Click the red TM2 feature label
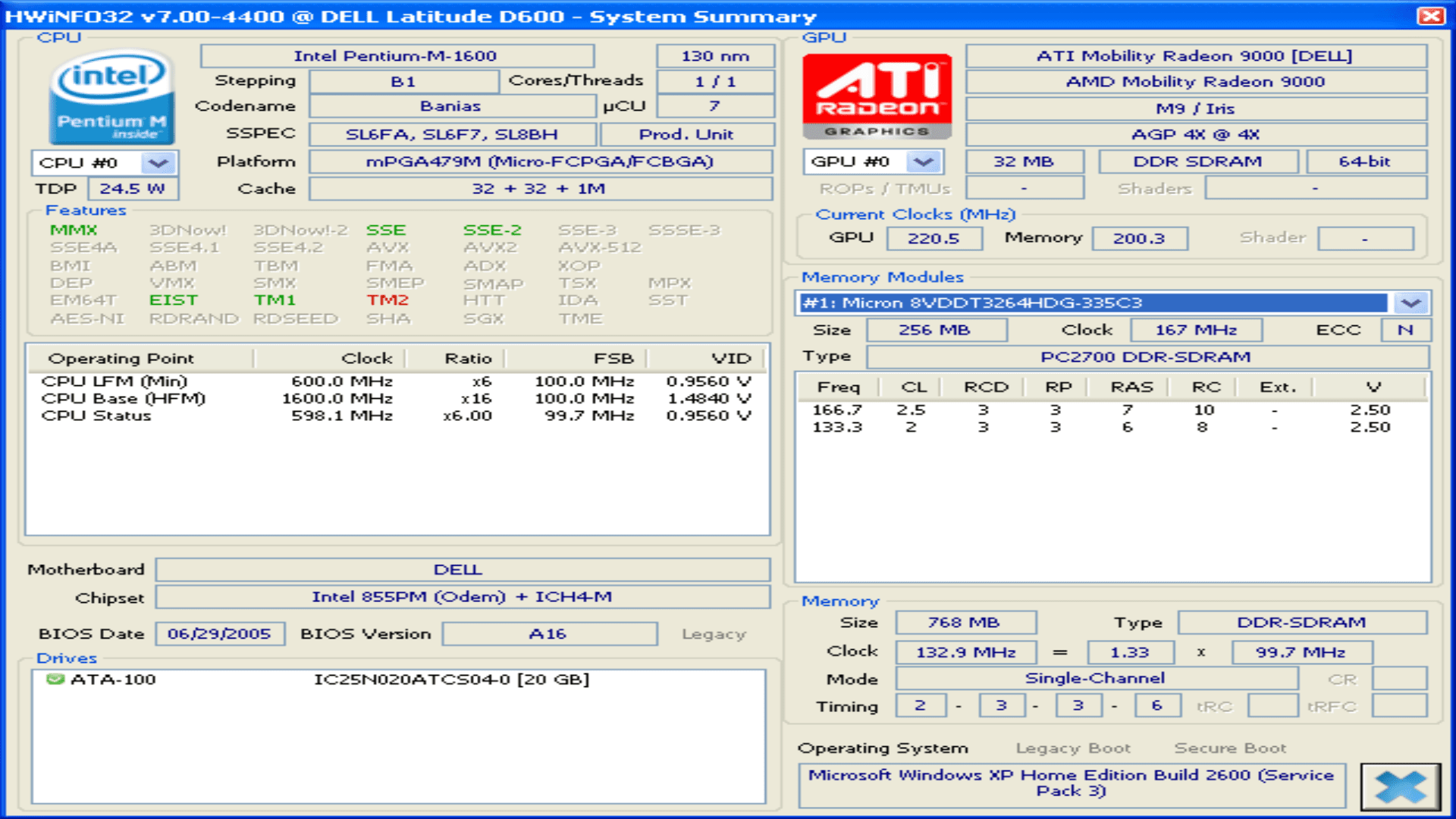Viewport: 1456px width, 819px height. coord(388,300)
